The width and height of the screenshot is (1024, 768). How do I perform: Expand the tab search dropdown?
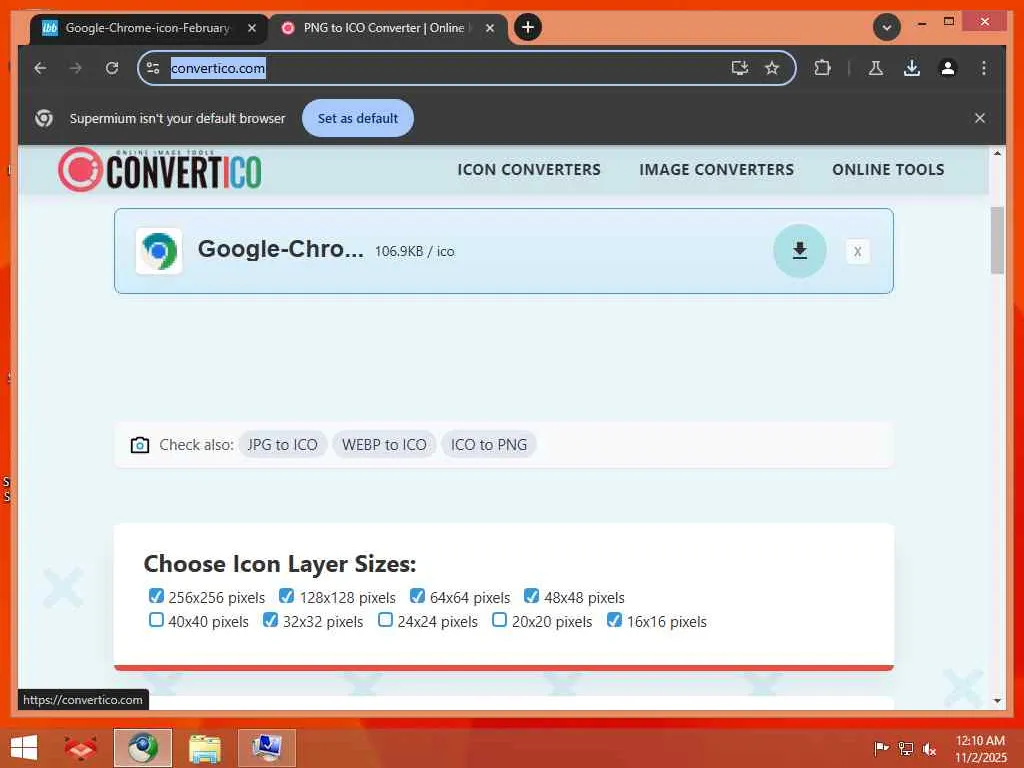[887, 27]
